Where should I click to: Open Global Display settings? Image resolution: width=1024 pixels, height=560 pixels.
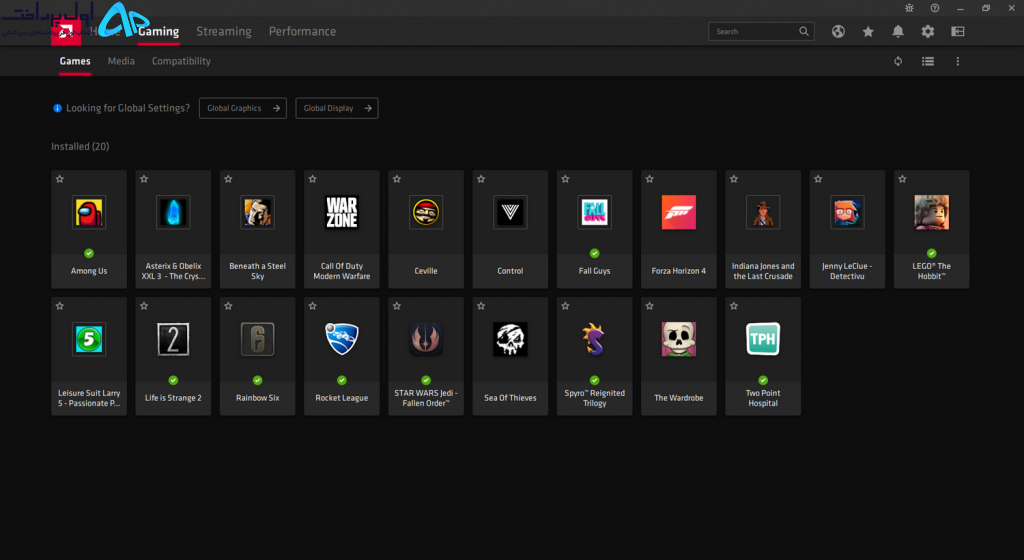(337, 108)
